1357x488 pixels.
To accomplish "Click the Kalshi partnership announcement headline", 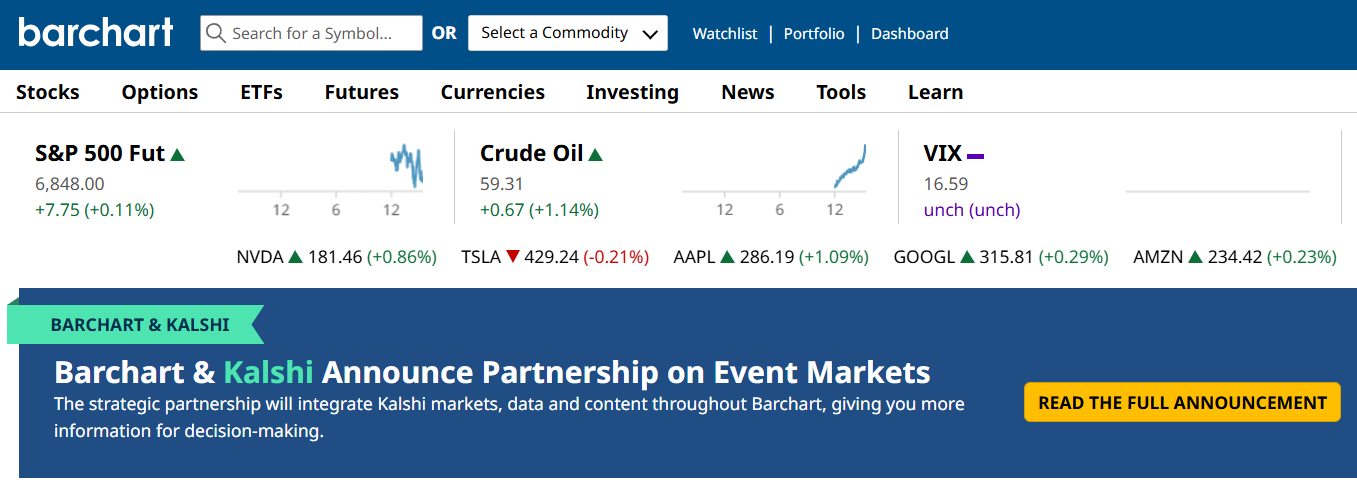I will pyautogui.click(x=492, y=373).
